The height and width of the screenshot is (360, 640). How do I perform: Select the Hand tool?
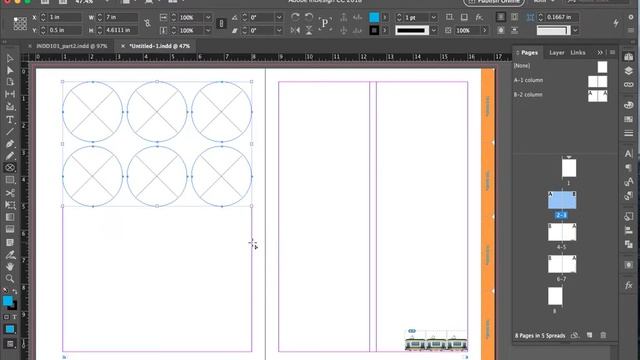10,267
